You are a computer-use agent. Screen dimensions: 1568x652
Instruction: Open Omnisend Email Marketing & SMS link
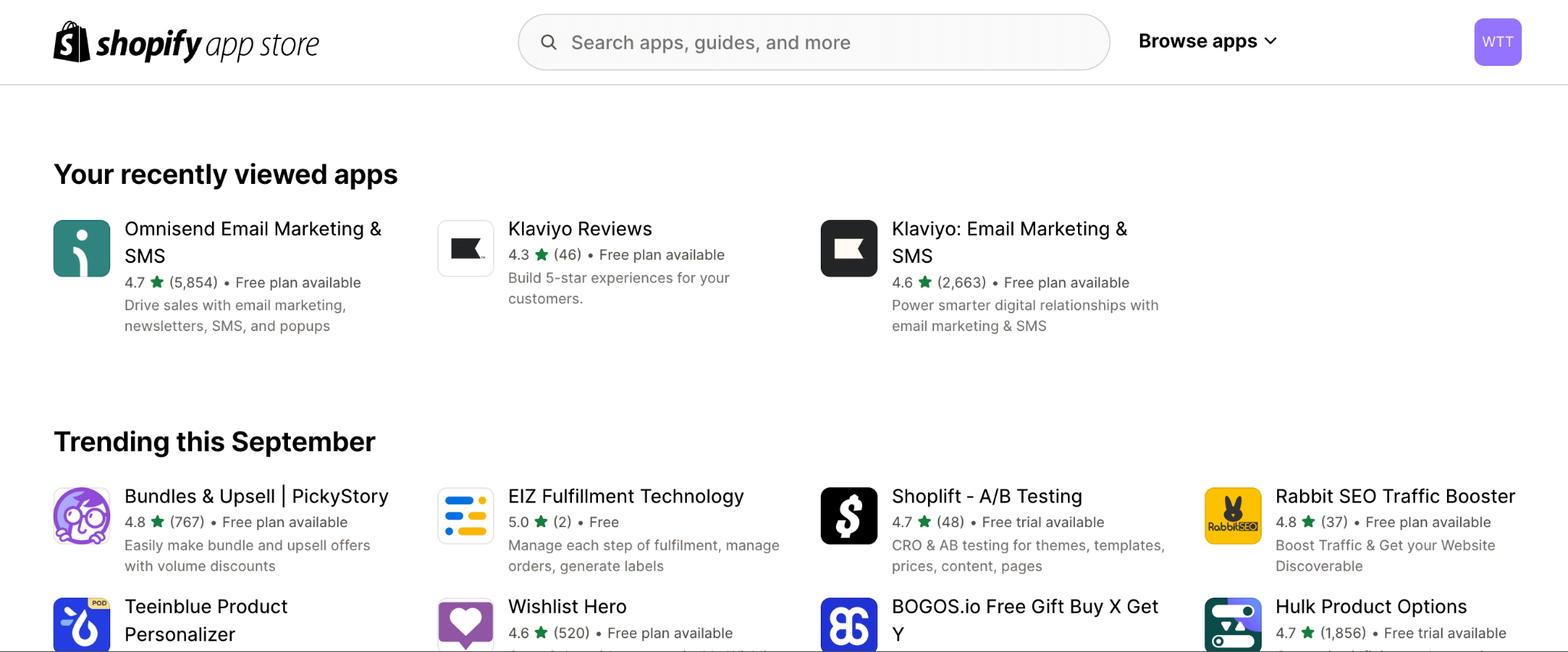point(253,242)
